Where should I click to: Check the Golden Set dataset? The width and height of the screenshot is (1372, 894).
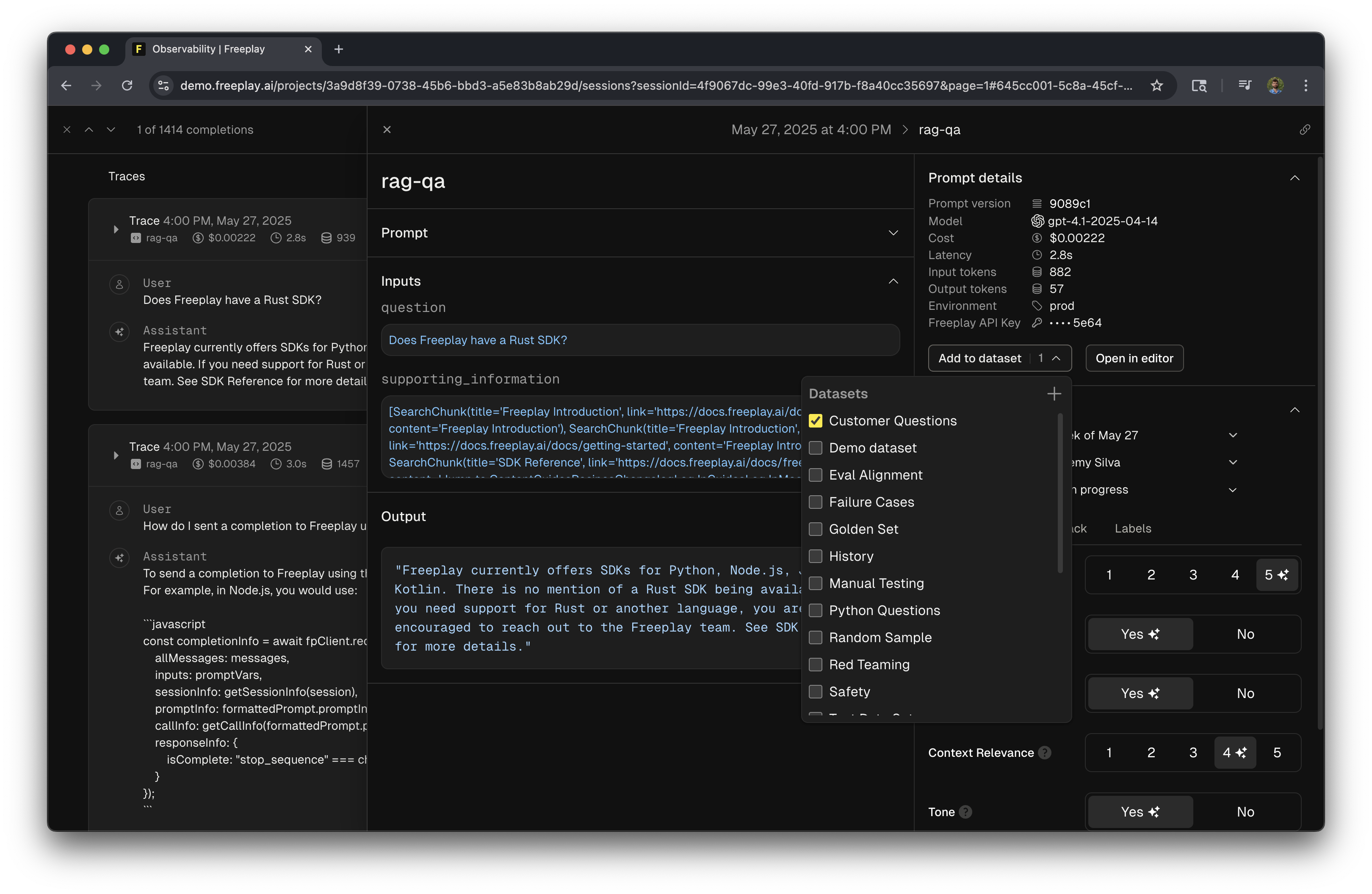pyautogui.click(x=815, y=529)
